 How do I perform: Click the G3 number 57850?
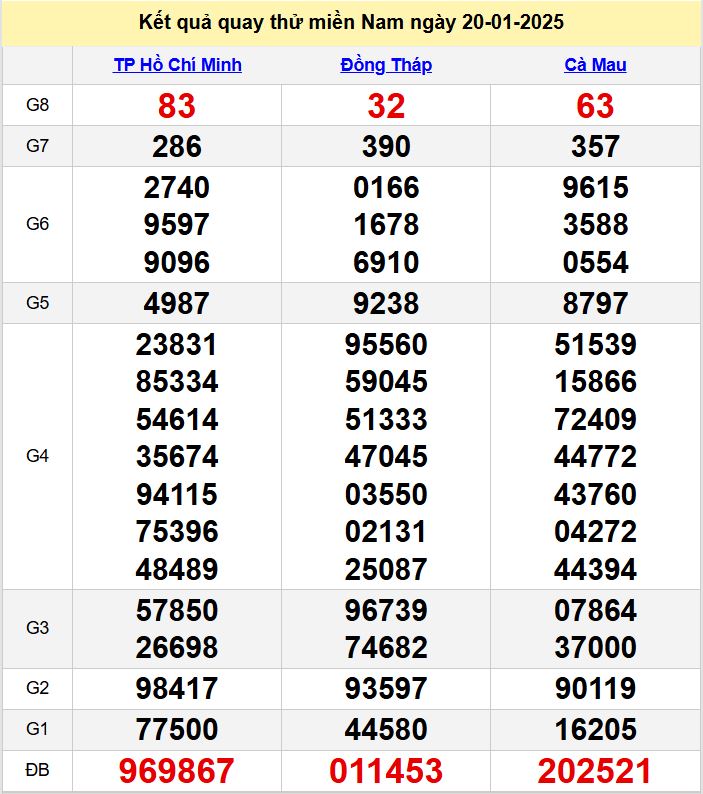177,610
